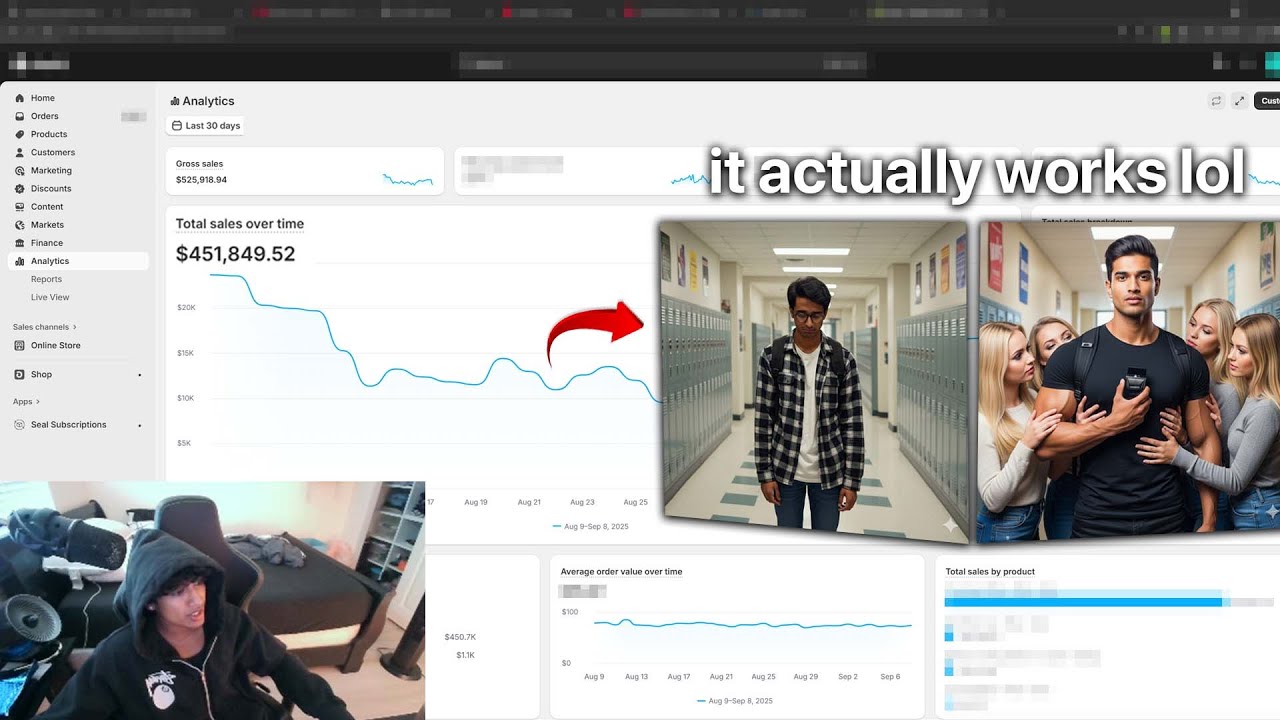Click the Discounts icon in sidebar
1280x720 pixels.
point(20,188)
